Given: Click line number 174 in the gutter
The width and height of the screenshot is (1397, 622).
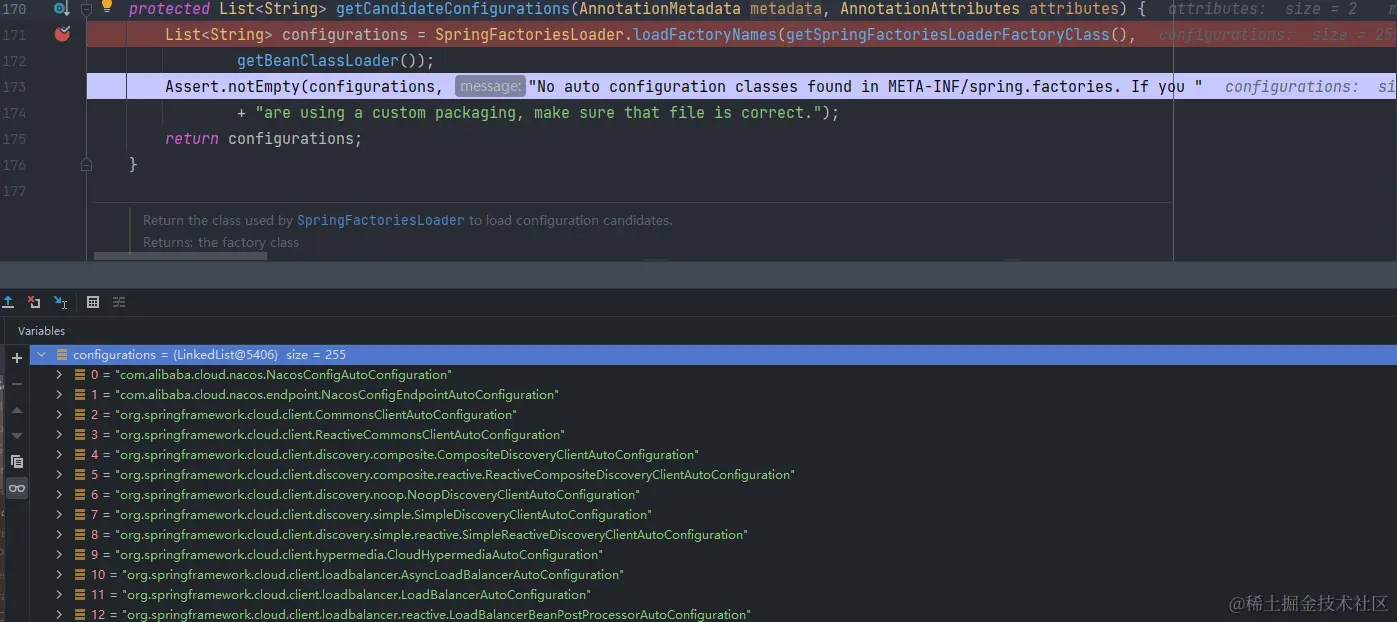Looking at the screenshot, I should [14, 113].
